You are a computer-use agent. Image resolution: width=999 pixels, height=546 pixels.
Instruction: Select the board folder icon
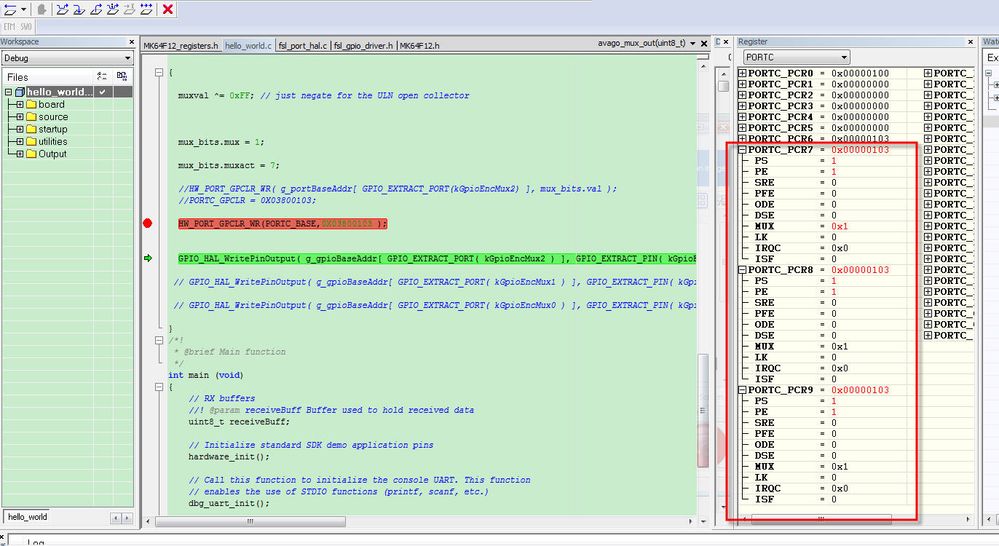click(31, 104)
